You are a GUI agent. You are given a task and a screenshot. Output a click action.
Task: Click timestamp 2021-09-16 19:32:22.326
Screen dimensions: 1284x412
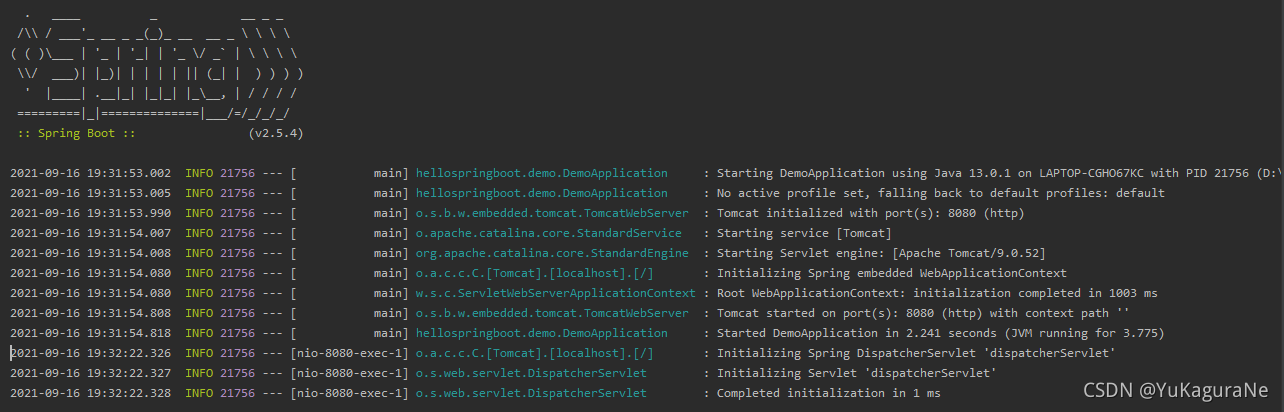91,353
